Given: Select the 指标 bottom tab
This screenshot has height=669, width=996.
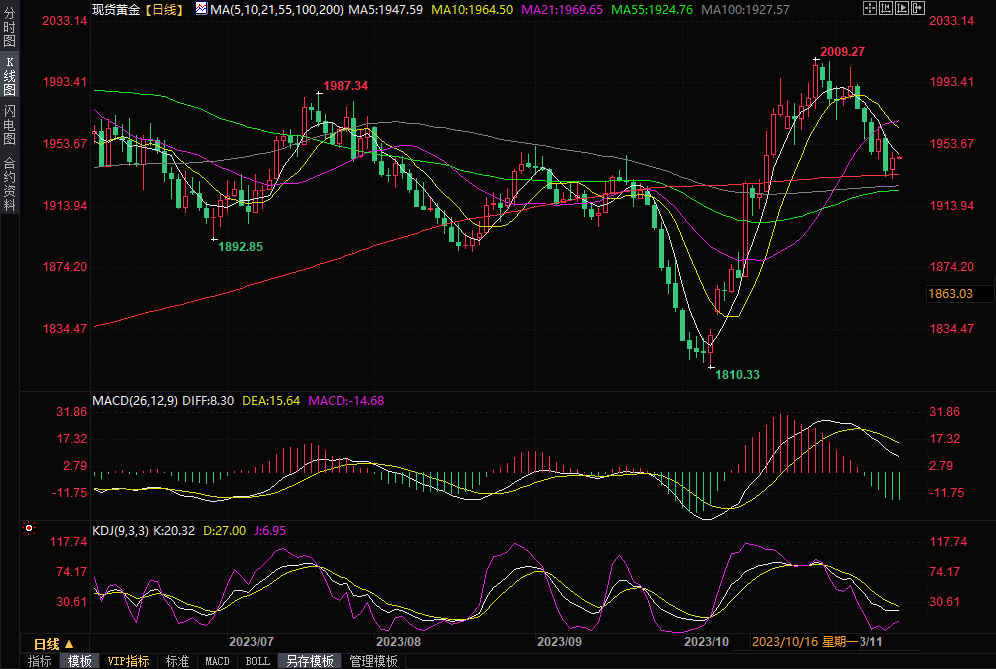Looking at the screenshot, I should pyautogui.click(x=40, y=661).
